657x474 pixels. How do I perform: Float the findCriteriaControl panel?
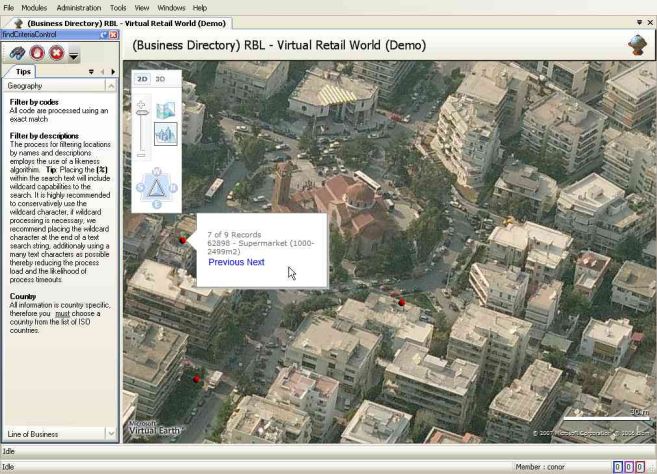(x=103, y=35)
